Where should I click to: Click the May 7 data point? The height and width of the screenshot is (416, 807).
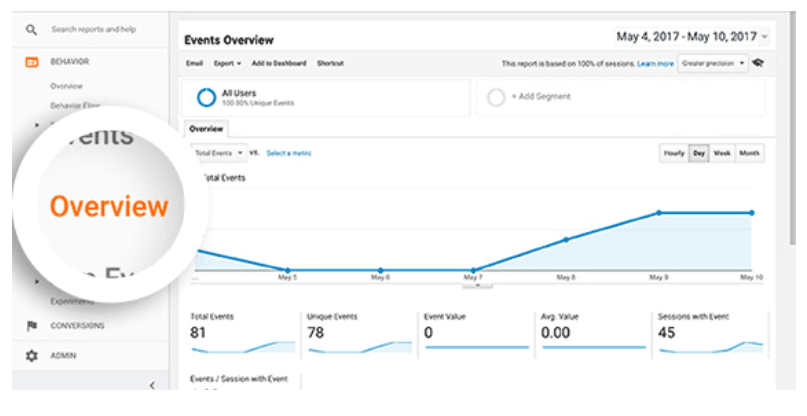[x=473, y=270]
